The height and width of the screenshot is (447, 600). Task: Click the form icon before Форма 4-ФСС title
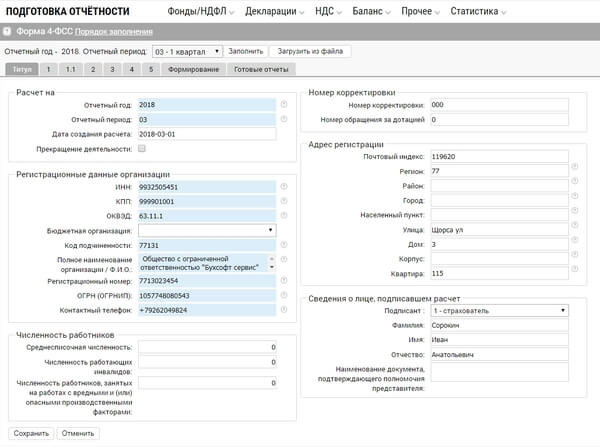pos(9,31)
